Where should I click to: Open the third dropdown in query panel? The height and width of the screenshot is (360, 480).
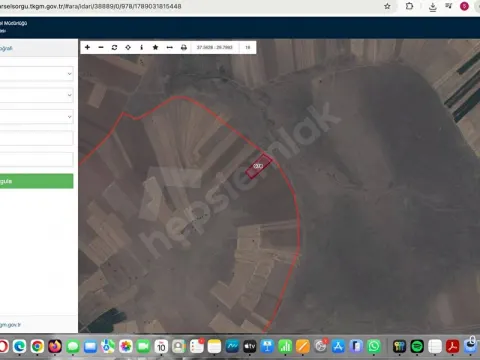pos(36,117)
